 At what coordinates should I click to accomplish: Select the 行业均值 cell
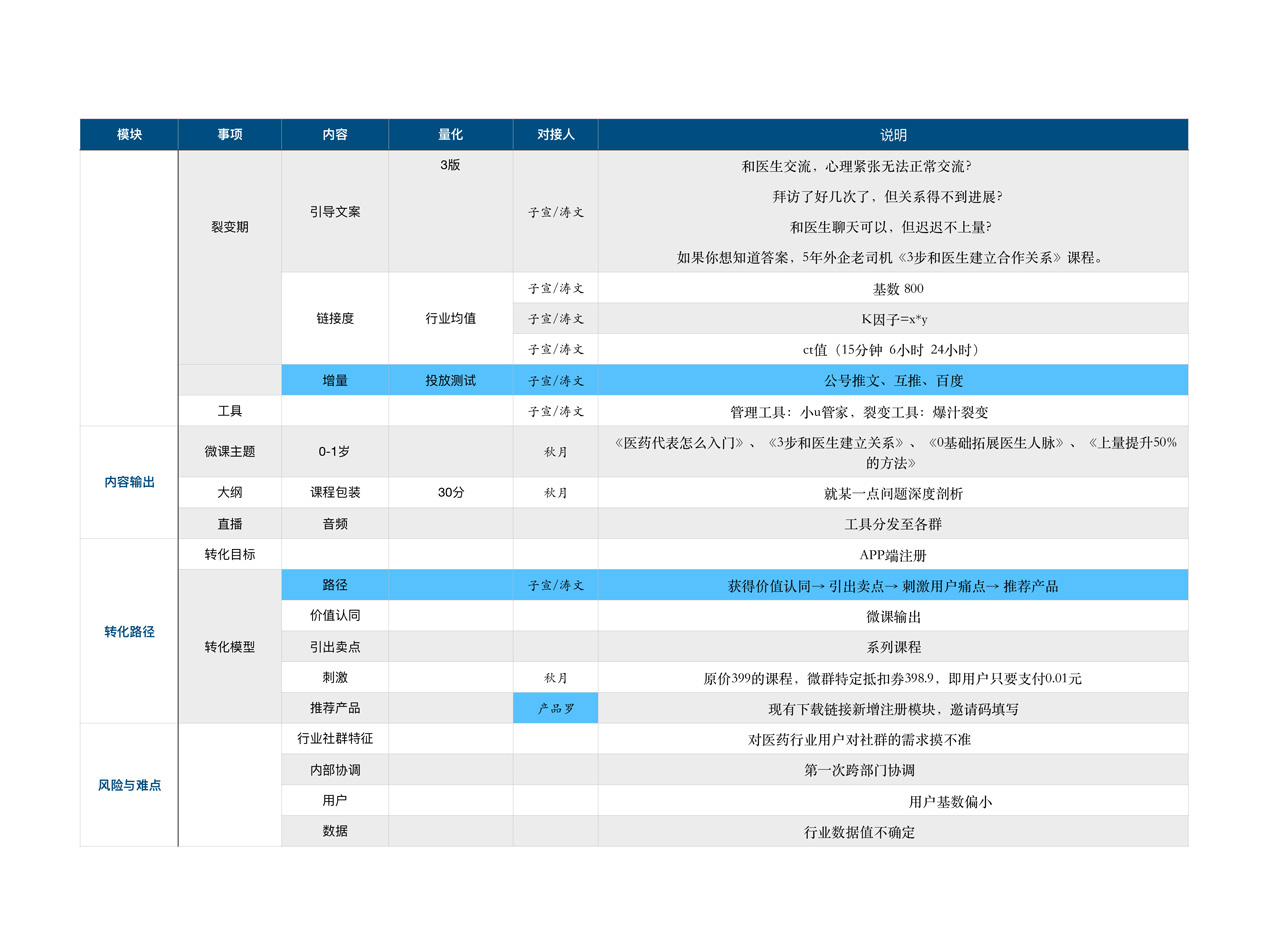point(451,318)
